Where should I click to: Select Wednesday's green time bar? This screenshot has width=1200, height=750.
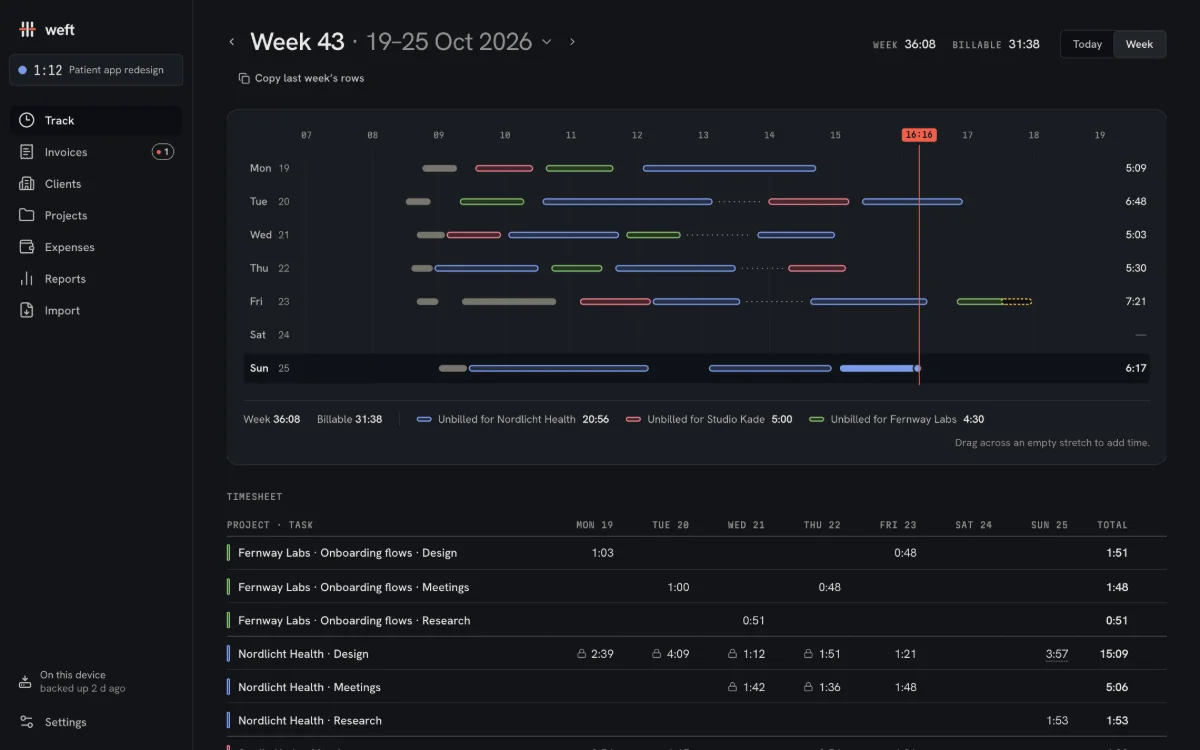tap(653, 235)
